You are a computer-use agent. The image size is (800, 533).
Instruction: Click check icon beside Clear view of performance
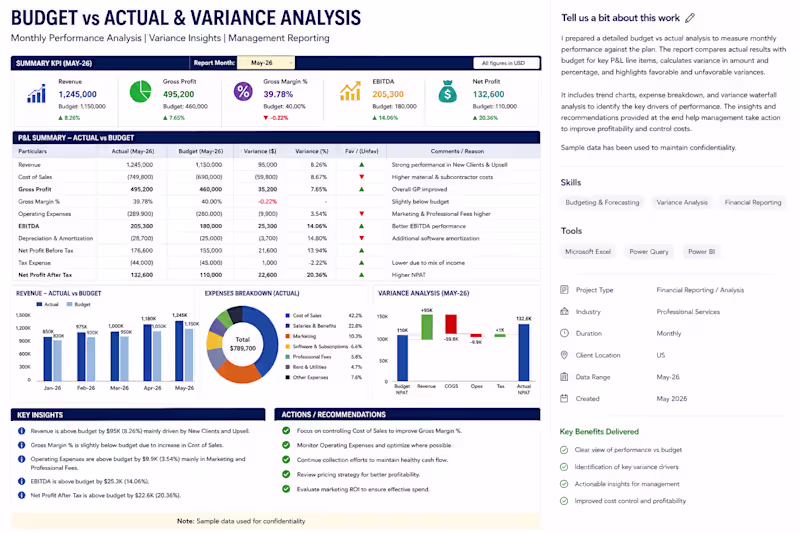coord(564,450)
